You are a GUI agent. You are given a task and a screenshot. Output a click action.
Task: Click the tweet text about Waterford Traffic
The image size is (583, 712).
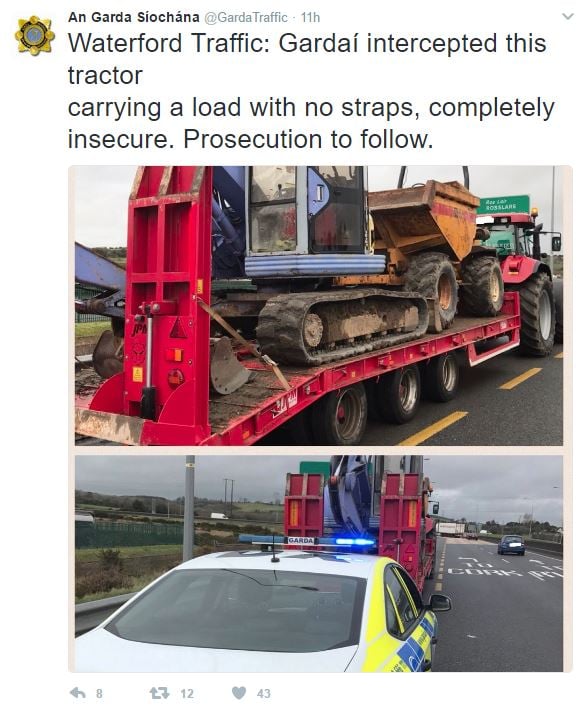[x=311, y=91]
